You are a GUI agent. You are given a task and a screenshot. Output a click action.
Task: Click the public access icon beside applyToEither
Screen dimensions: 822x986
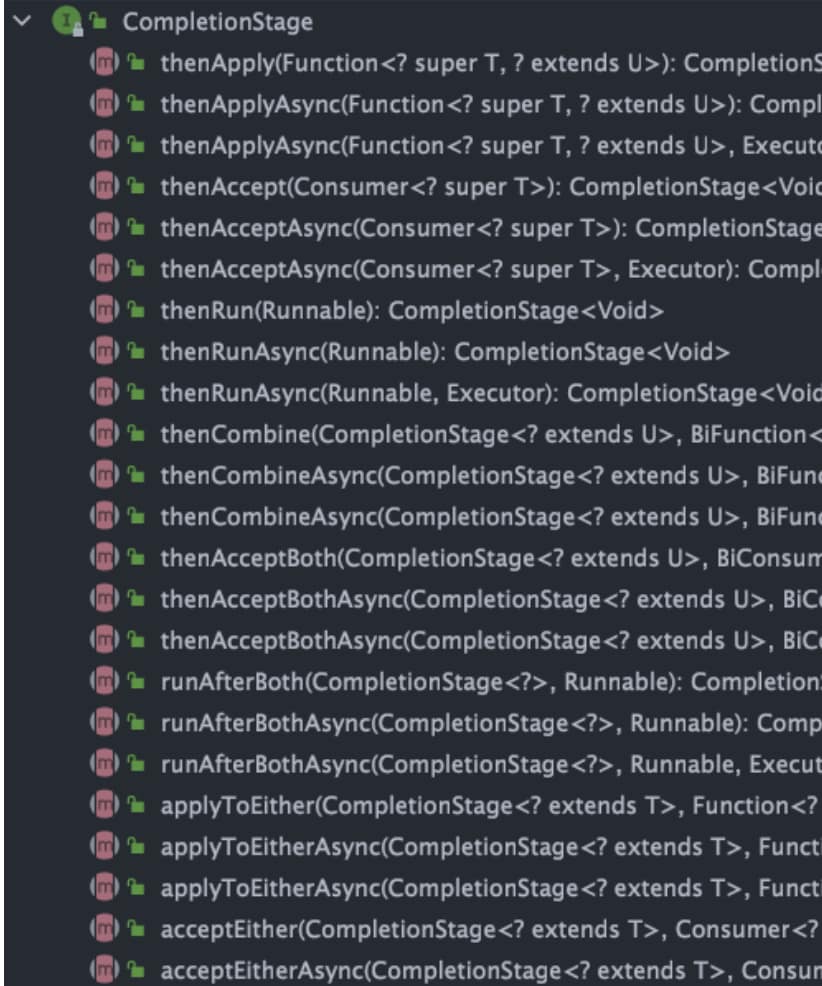coord(134,806)
